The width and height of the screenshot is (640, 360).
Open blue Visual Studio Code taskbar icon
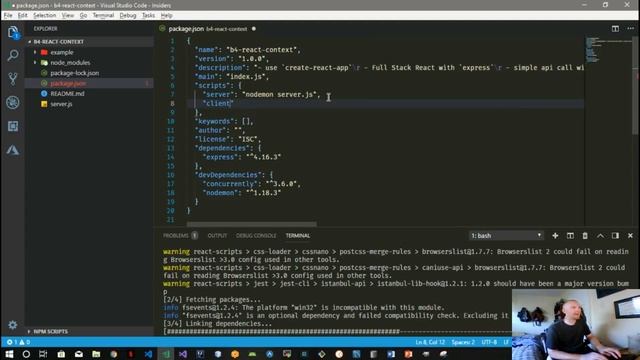click(x=148, y=354)
